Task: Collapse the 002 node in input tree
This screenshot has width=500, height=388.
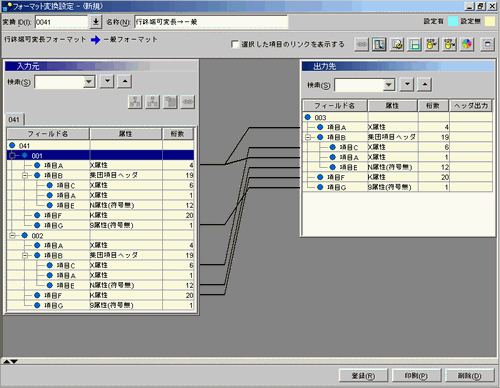Action: pyautogui.click(x=12, y=236)
